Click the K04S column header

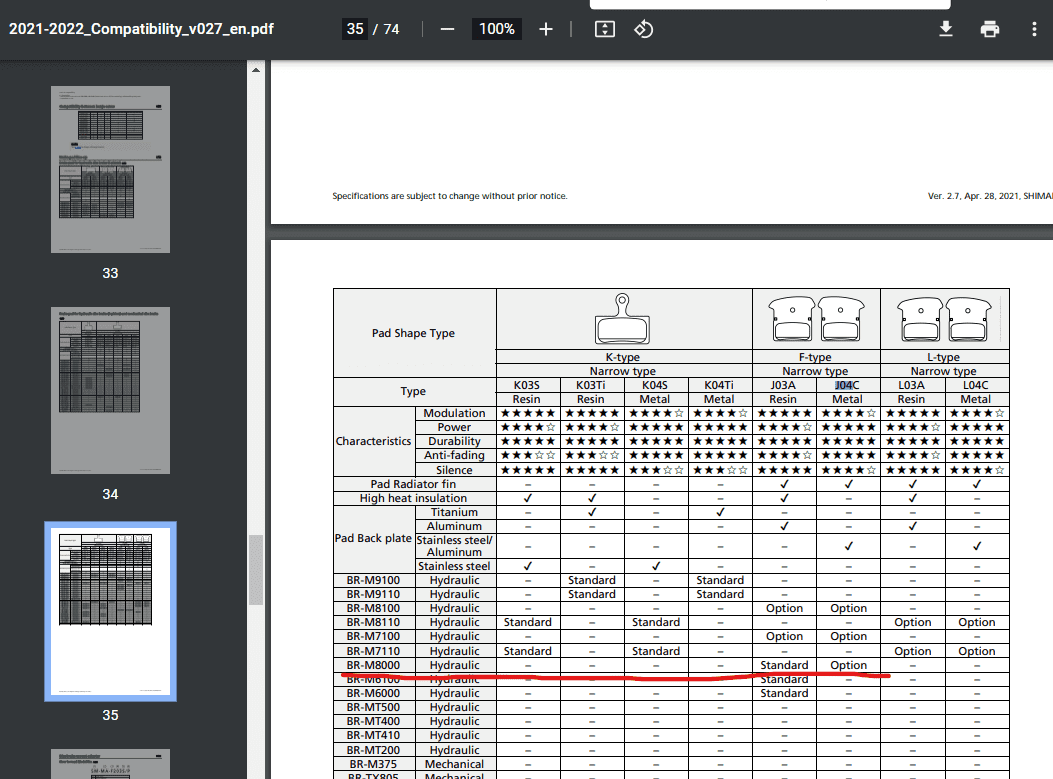(655, 385)
